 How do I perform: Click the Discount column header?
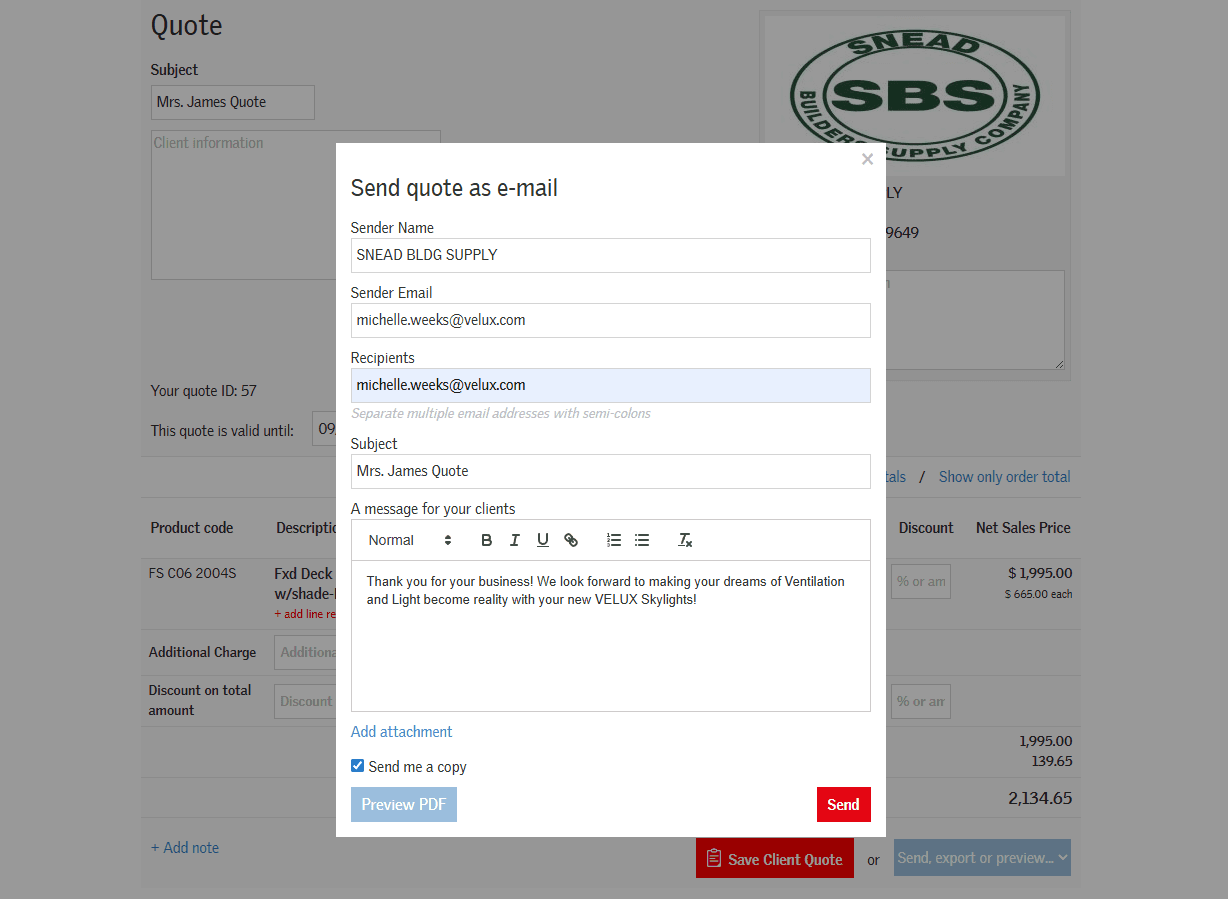click(926, 528)
